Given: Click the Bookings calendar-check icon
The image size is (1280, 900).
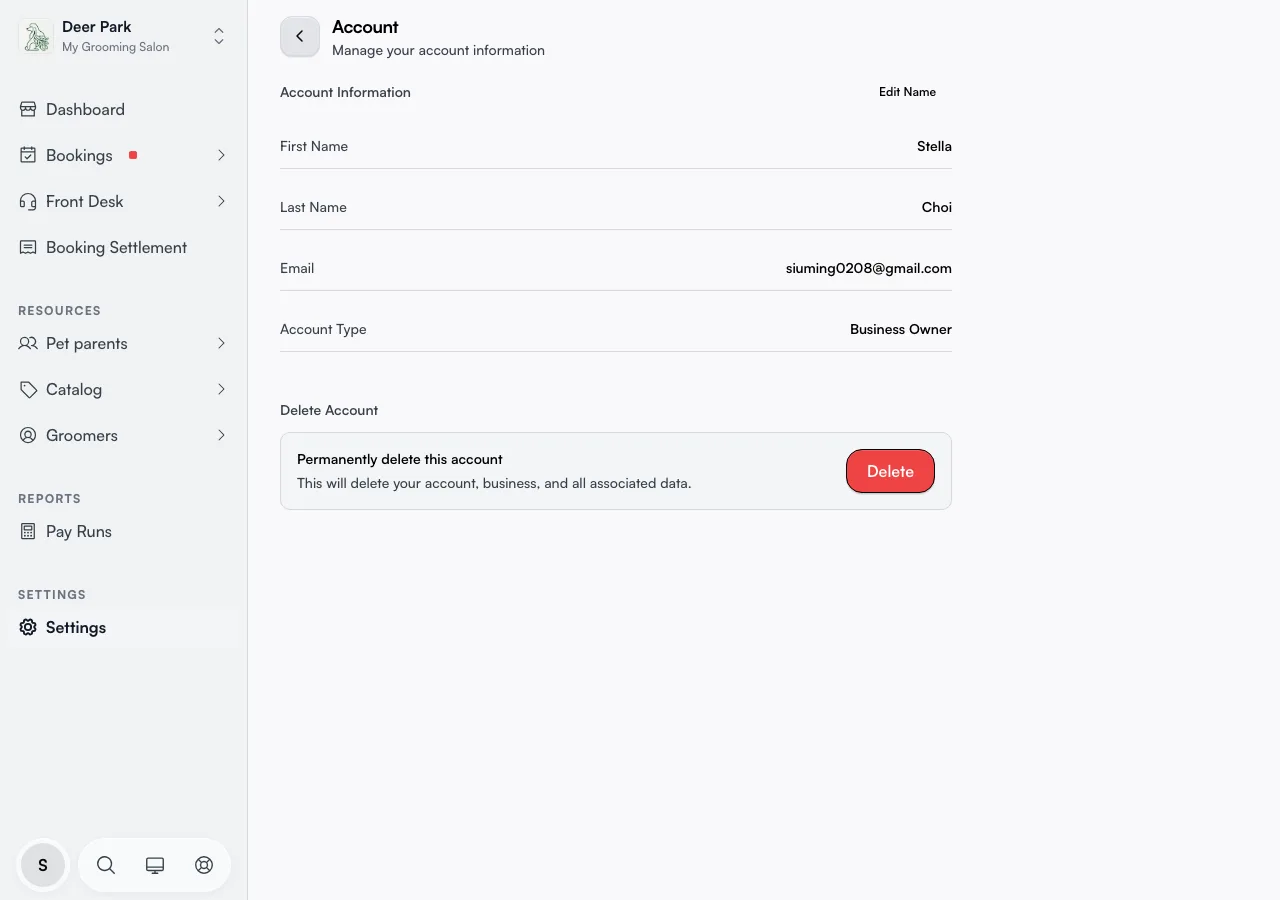Looking at the screenshot, I should 28,155.
